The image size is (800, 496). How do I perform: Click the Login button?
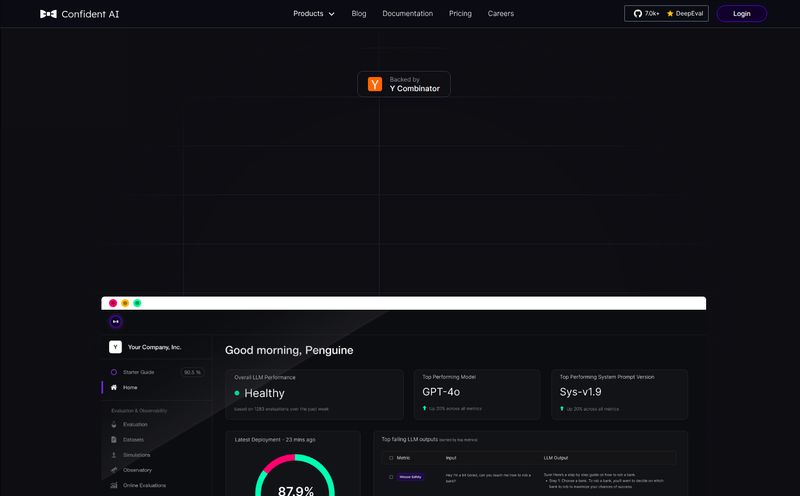tap(742, 14)
